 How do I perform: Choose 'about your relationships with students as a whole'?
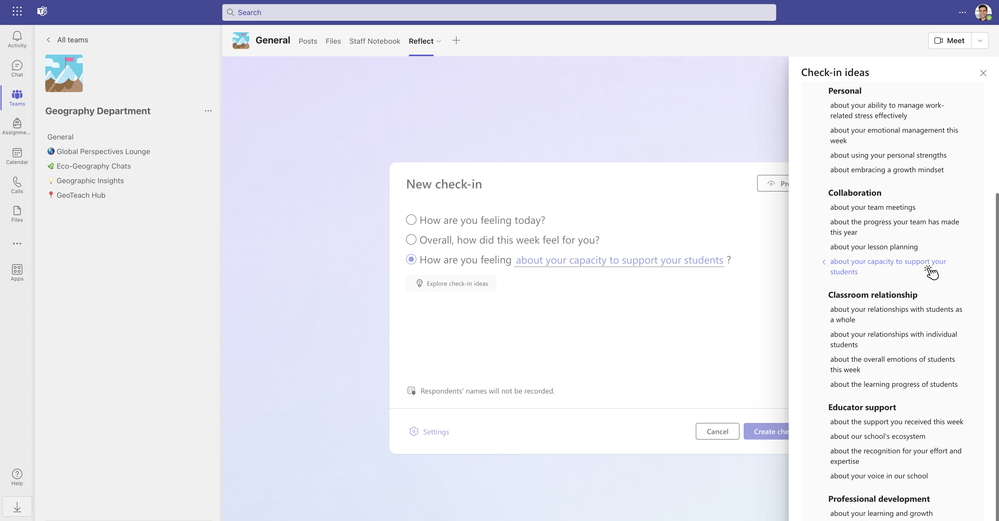[896, 314]
